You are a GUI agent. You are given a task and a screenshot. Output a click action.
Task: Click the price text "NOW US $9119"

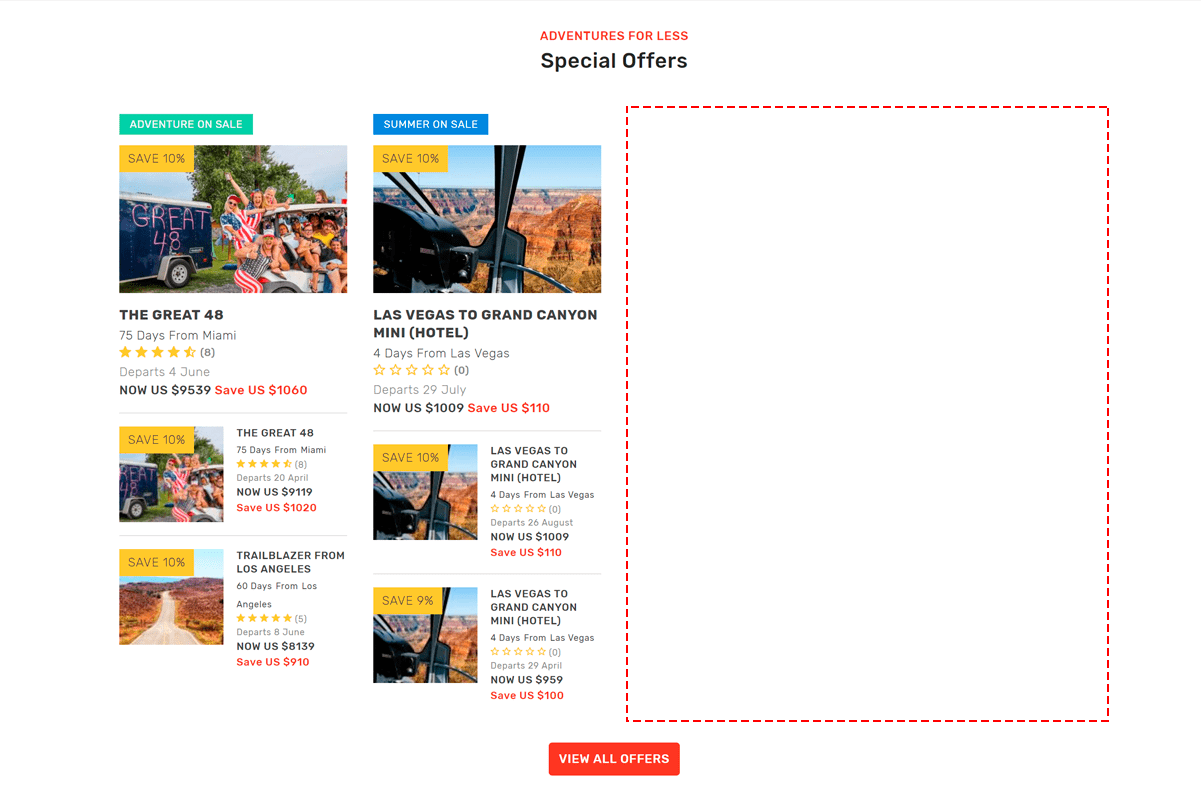[x=274, y=492]
